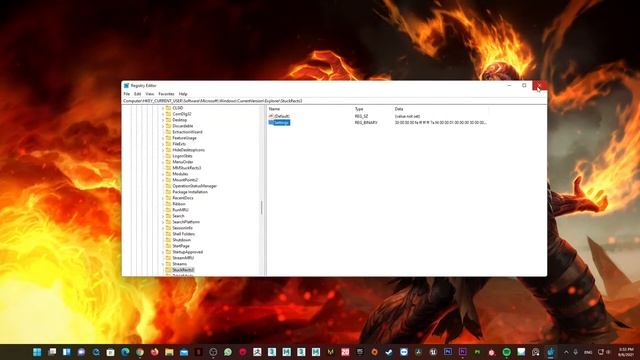Launch Firefox from the taskbar
The width and height of the screenshot is (640, 360).
point(155,352)
